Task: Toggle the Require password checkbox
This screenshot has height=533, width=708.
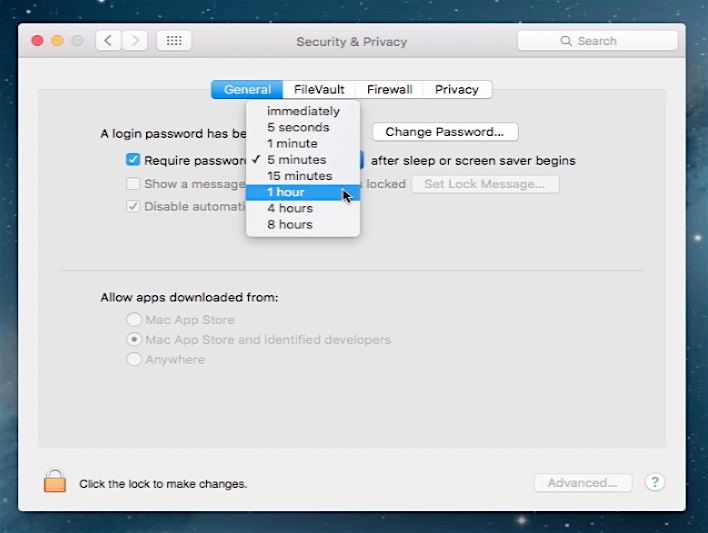Action: click(x=133, y=160)
